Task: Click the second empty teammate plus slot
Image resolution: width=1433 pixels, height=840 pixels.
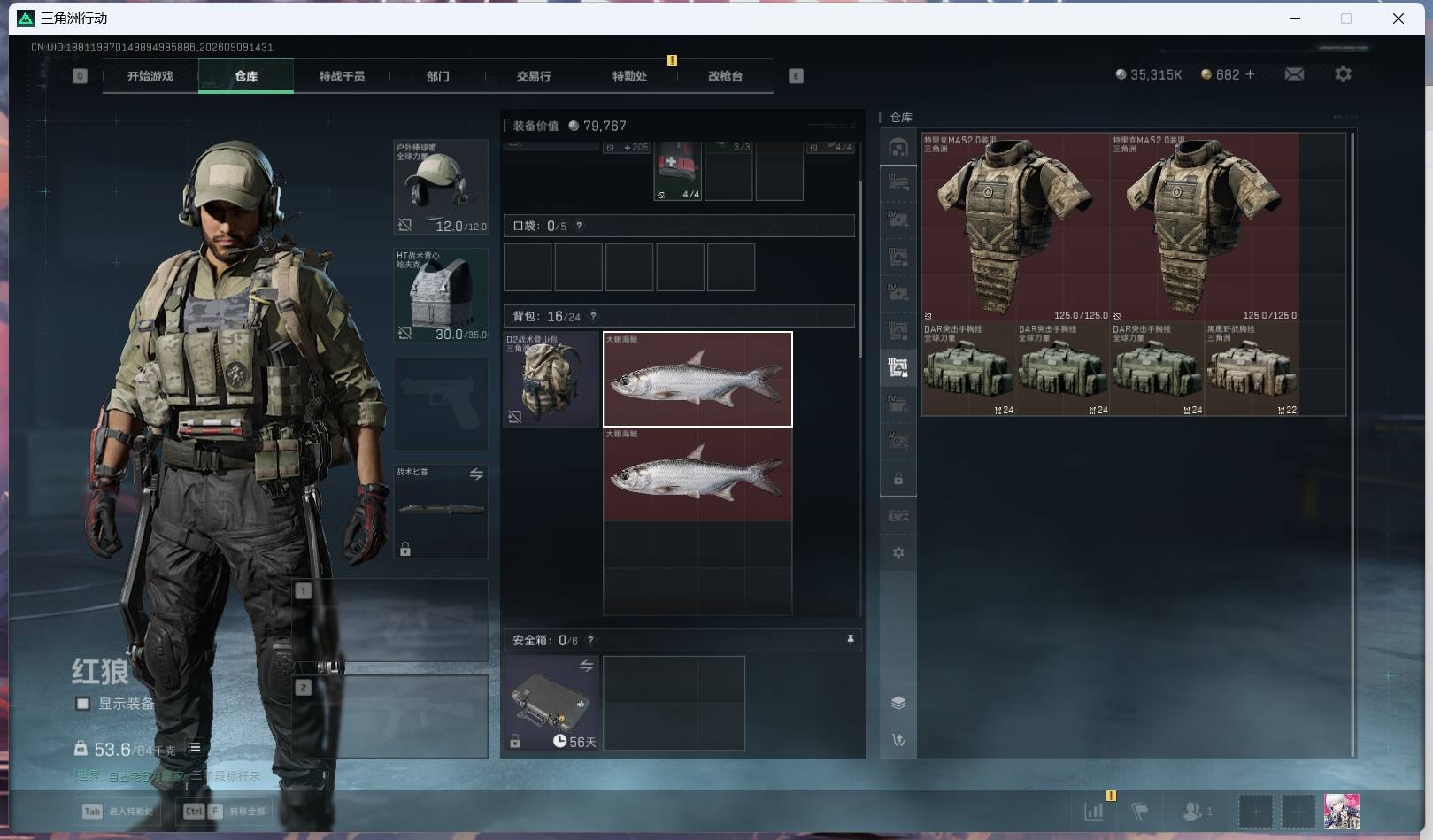Action: click(x=1298, y=811)
